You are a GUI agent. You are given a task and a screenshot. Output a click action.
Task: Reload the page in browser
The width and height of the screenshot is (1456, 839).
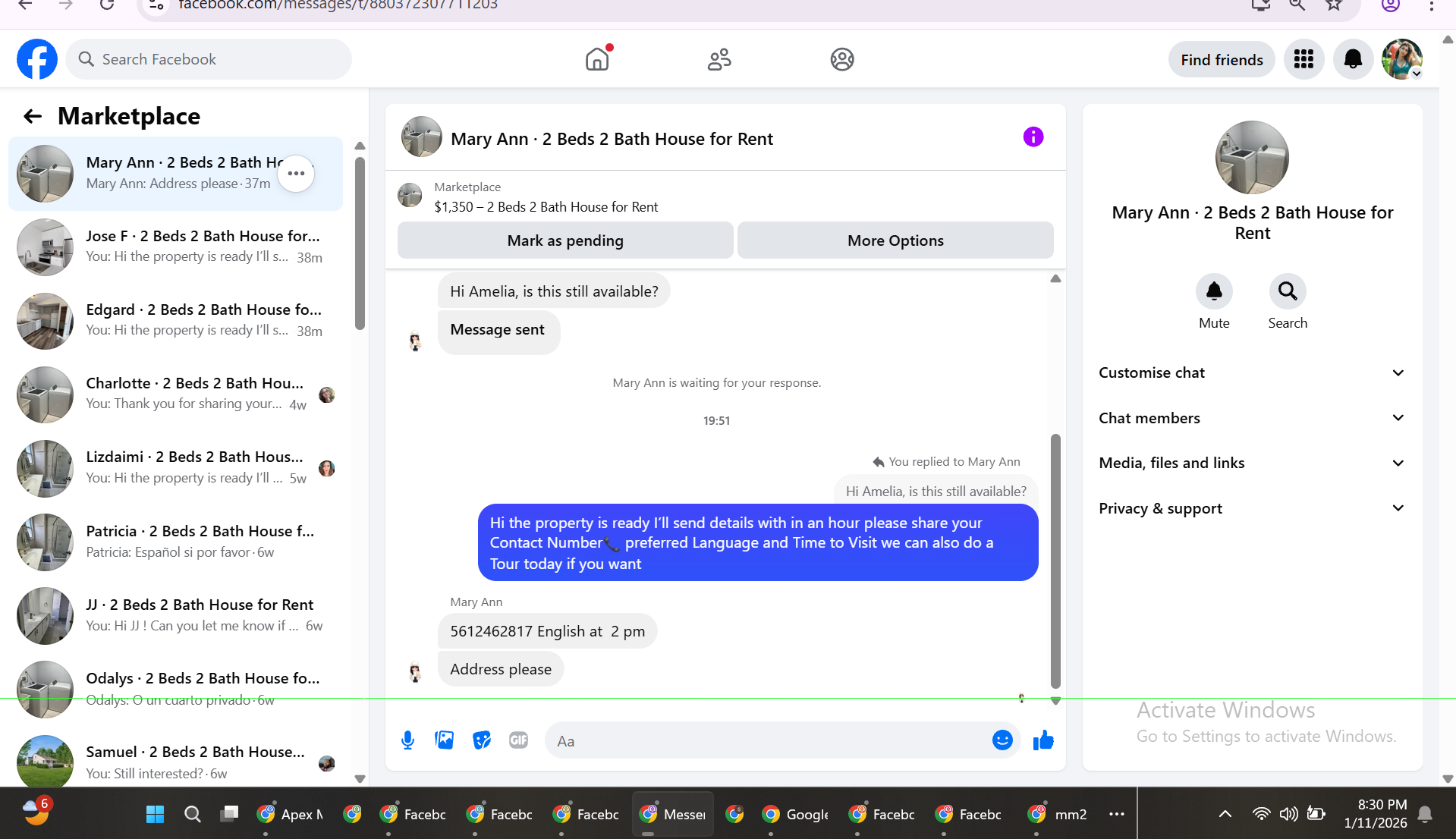point(107,5)
